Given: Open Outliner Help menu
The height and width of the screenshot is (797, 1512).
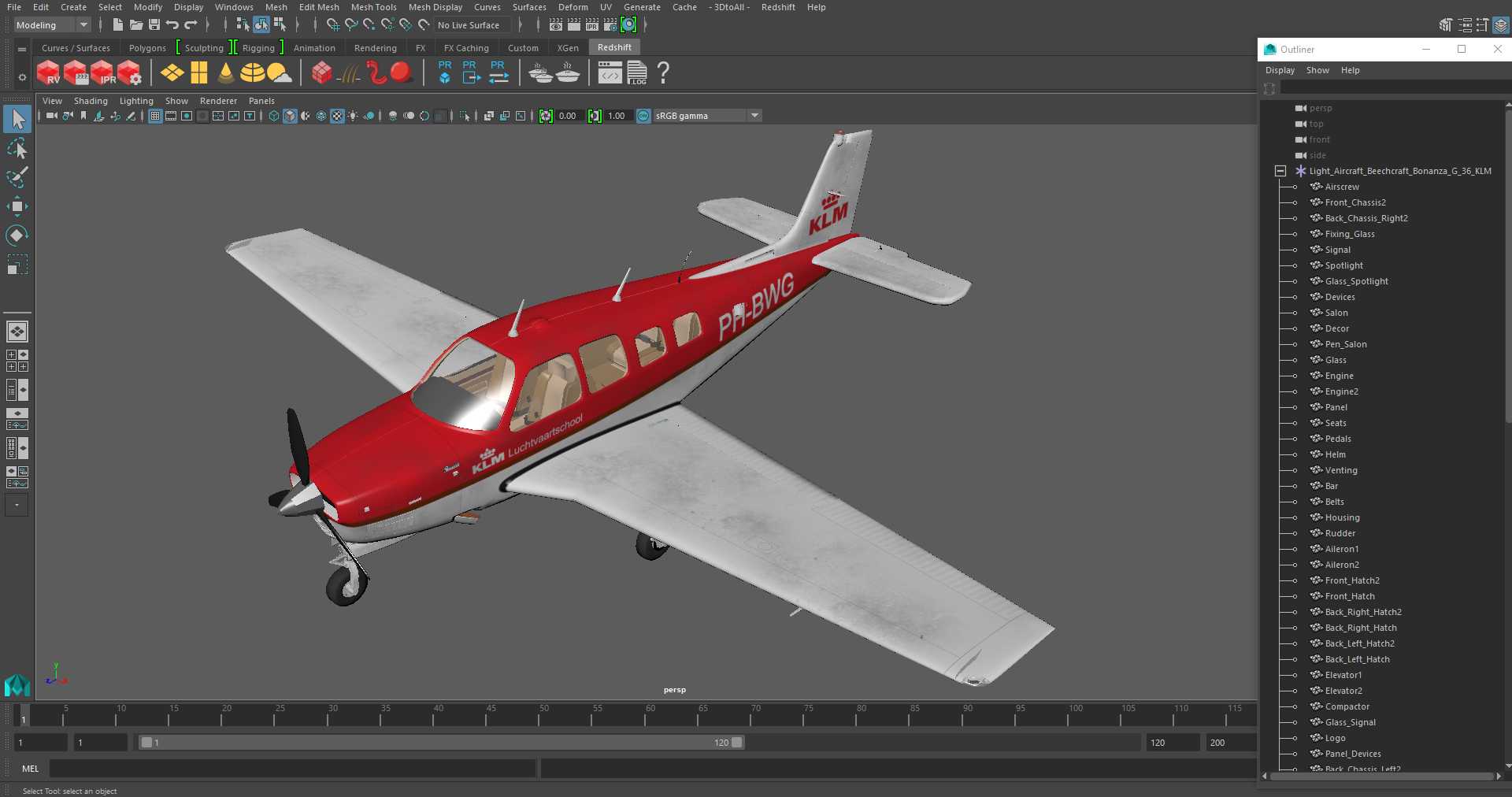Looking at the screenshot, I should (x=1351, y=70).
